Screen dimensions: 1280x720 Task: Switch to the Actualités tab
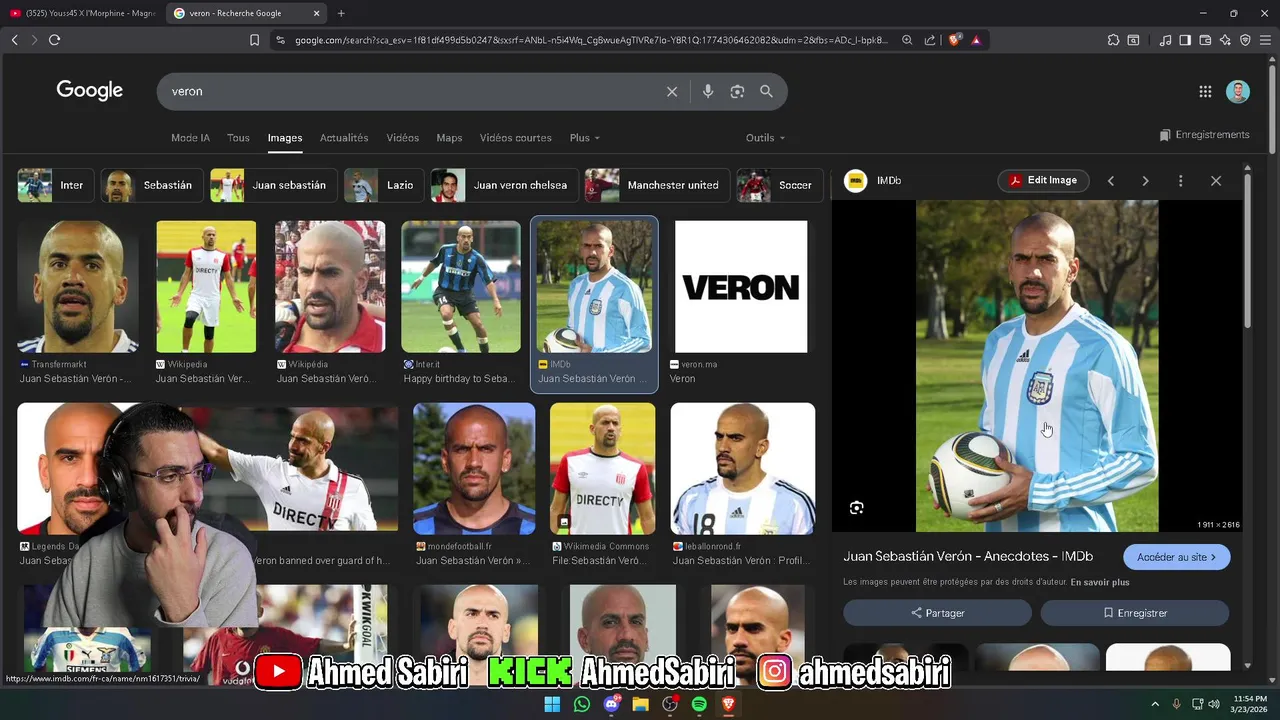(x=344, y=138)
